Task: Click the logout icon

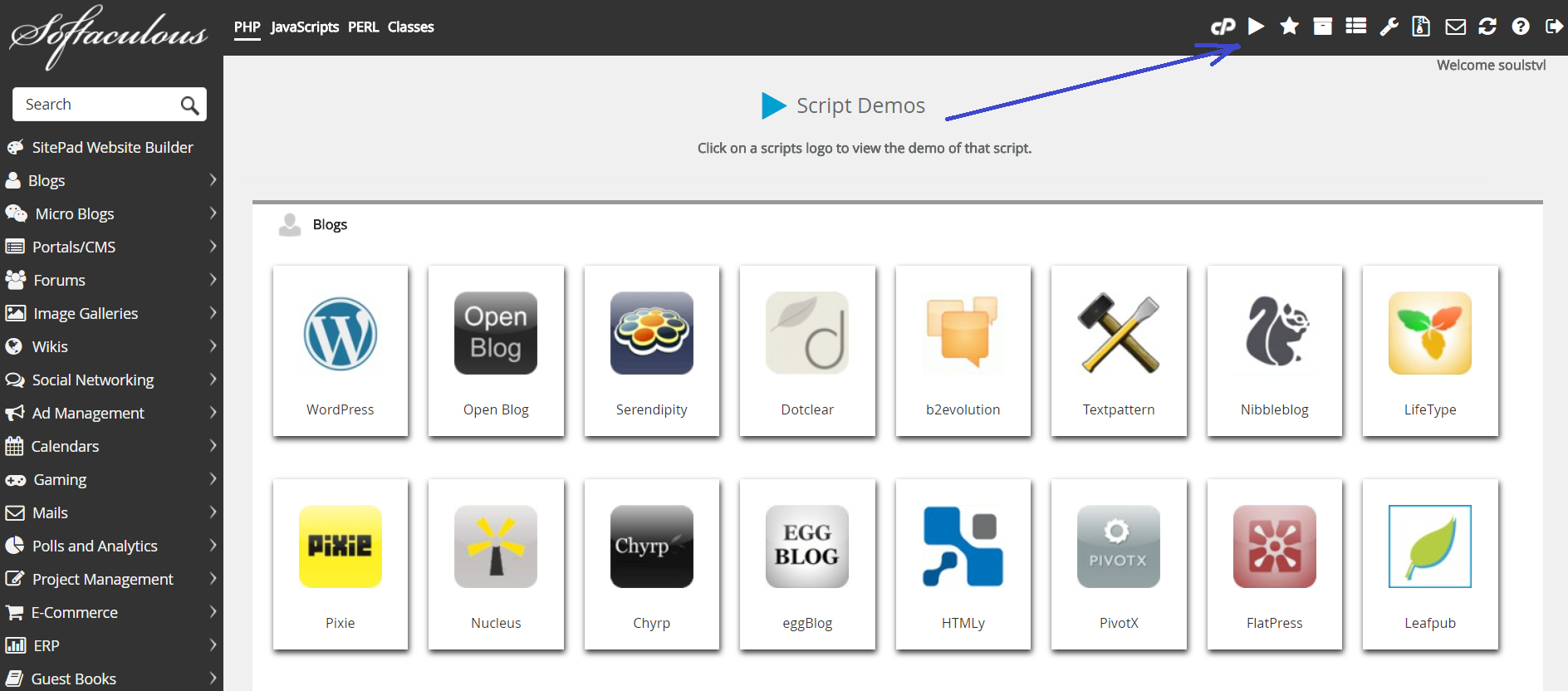Action: (1553, 27)
